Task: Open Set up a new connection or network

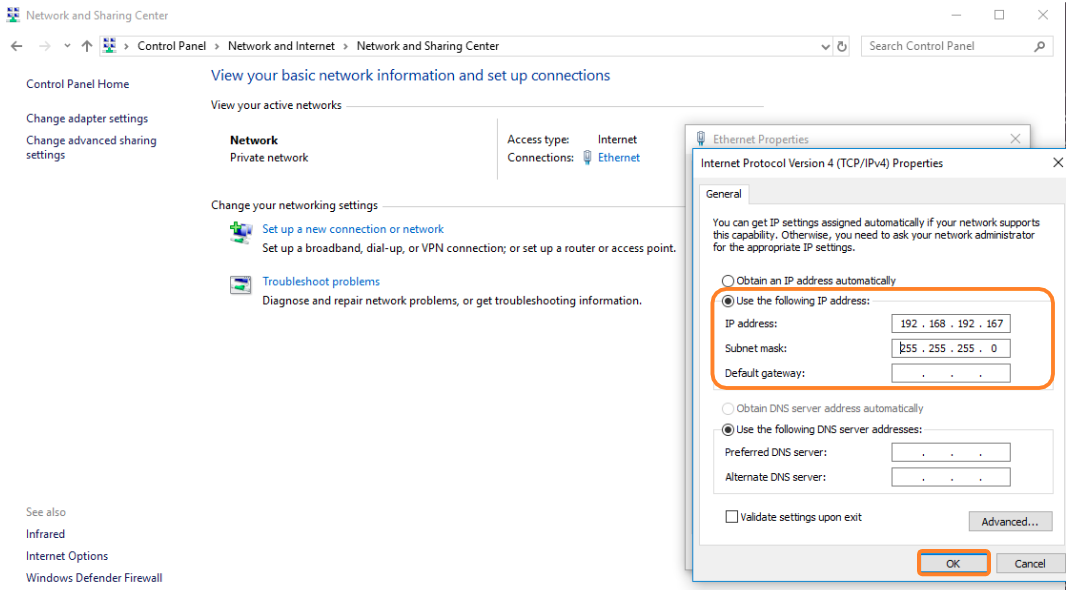Action: click(x=353, y=229)
